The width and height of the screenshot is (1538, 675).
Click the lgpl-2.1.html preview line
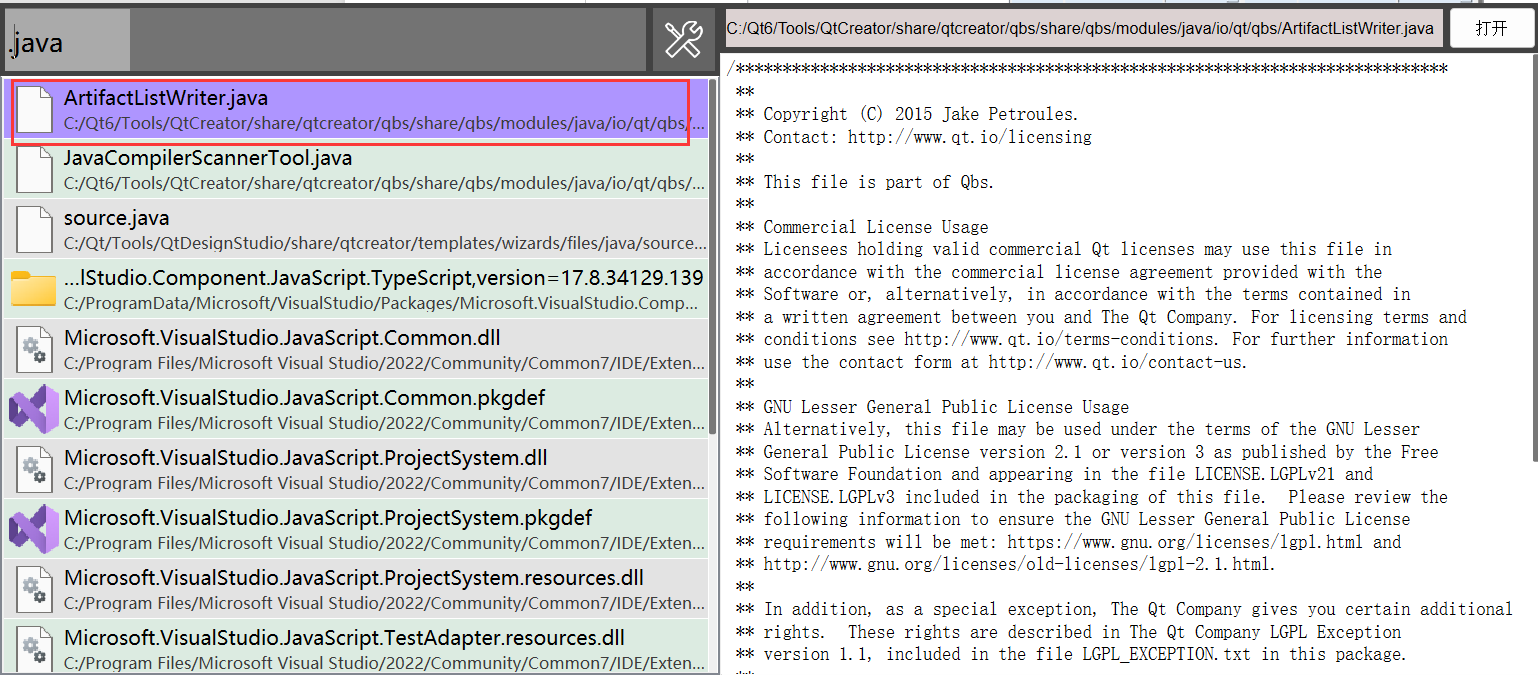[1006, 564]
